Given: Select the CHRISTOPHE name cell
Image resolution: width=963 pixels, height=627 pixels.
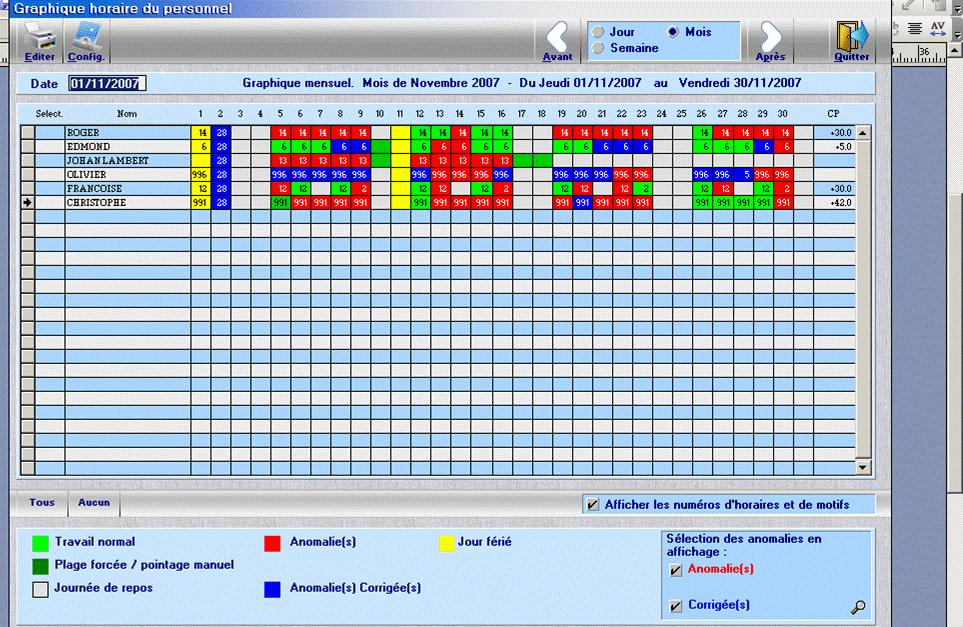Looking at the screenshot, I should click(128, 203).
